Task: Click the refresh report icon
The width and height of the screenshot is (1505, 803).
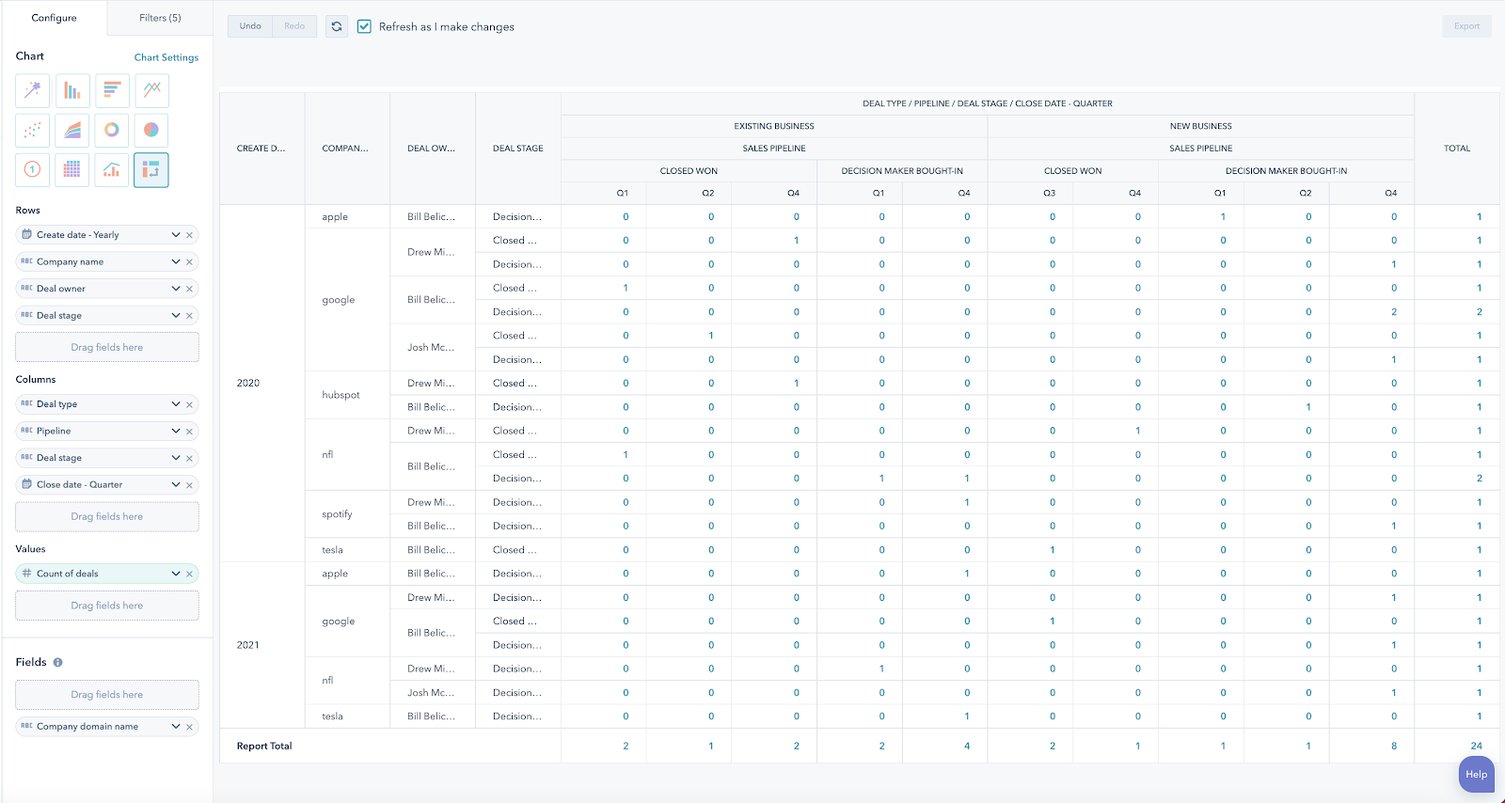Action: pyautogui.click(x=336, y=26)
